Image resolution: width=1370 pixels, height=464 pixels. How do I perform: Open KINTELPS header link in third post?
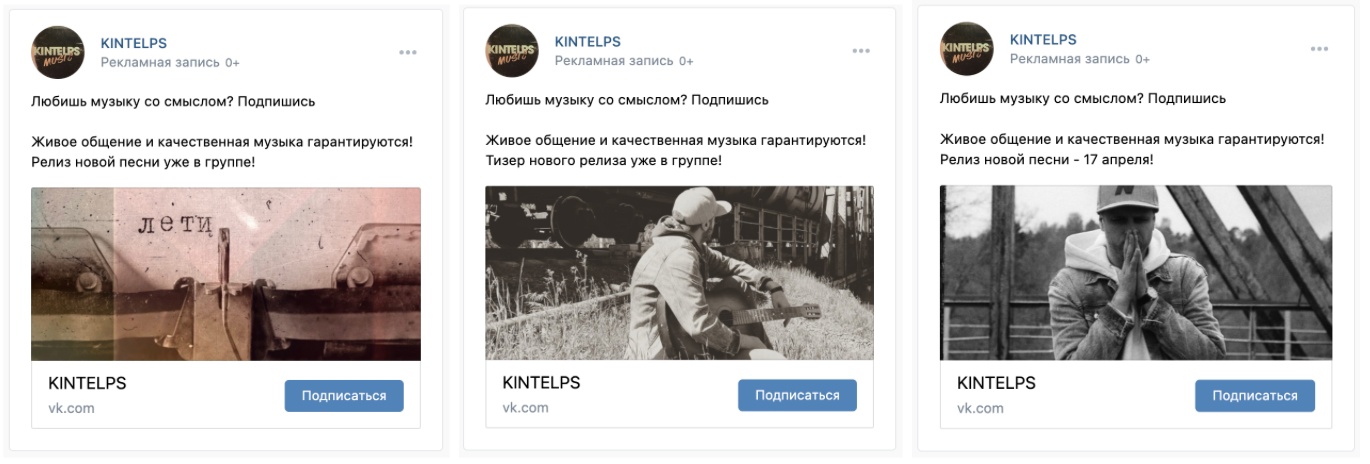1043,41
